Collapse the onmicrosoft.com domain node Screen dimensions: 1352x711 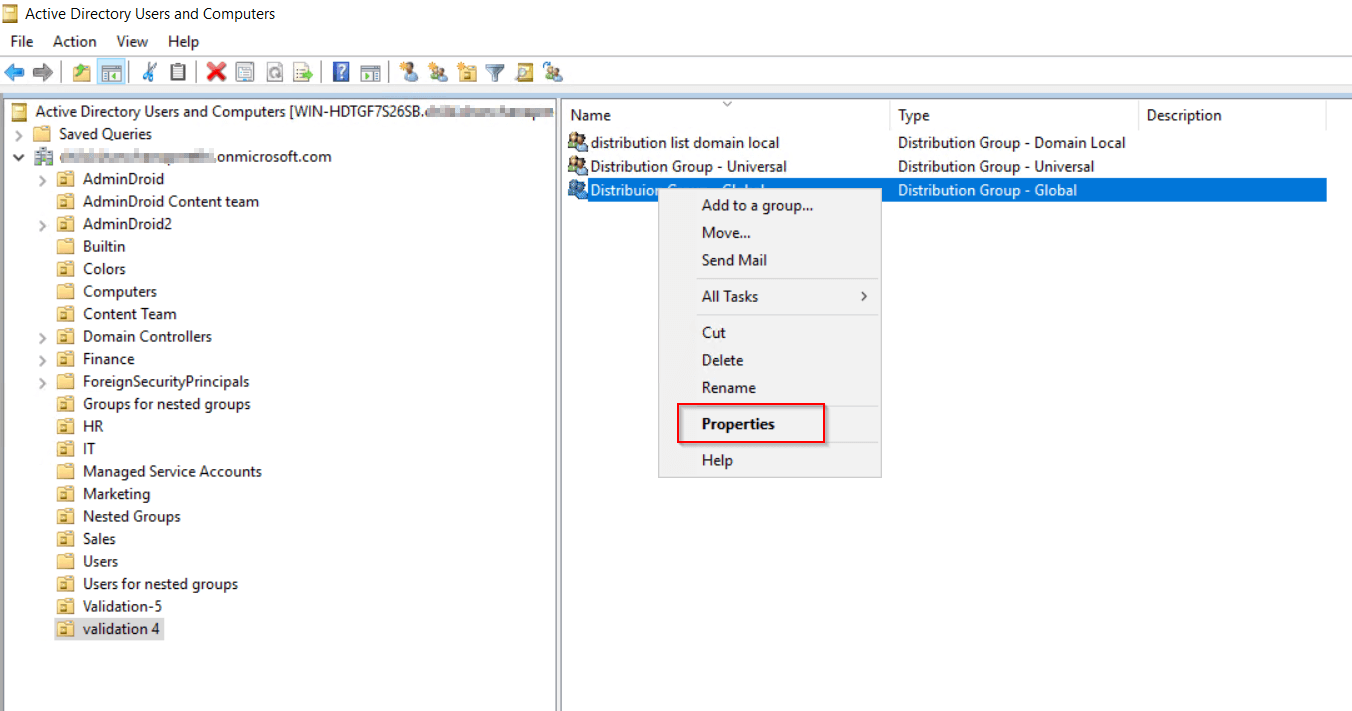(x=17, y=156)
